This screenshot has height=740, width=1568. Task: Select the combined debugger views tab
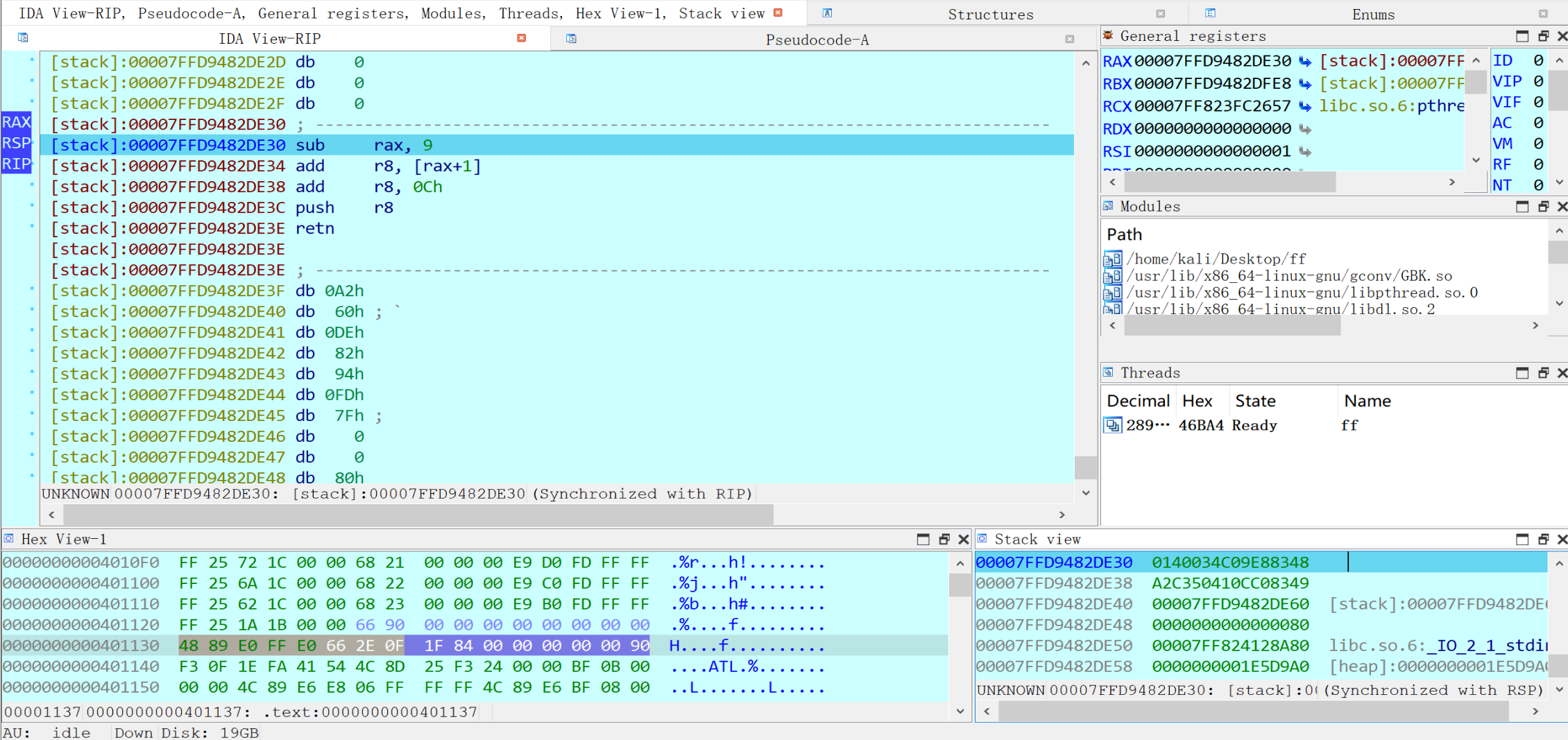click(391, 13)
